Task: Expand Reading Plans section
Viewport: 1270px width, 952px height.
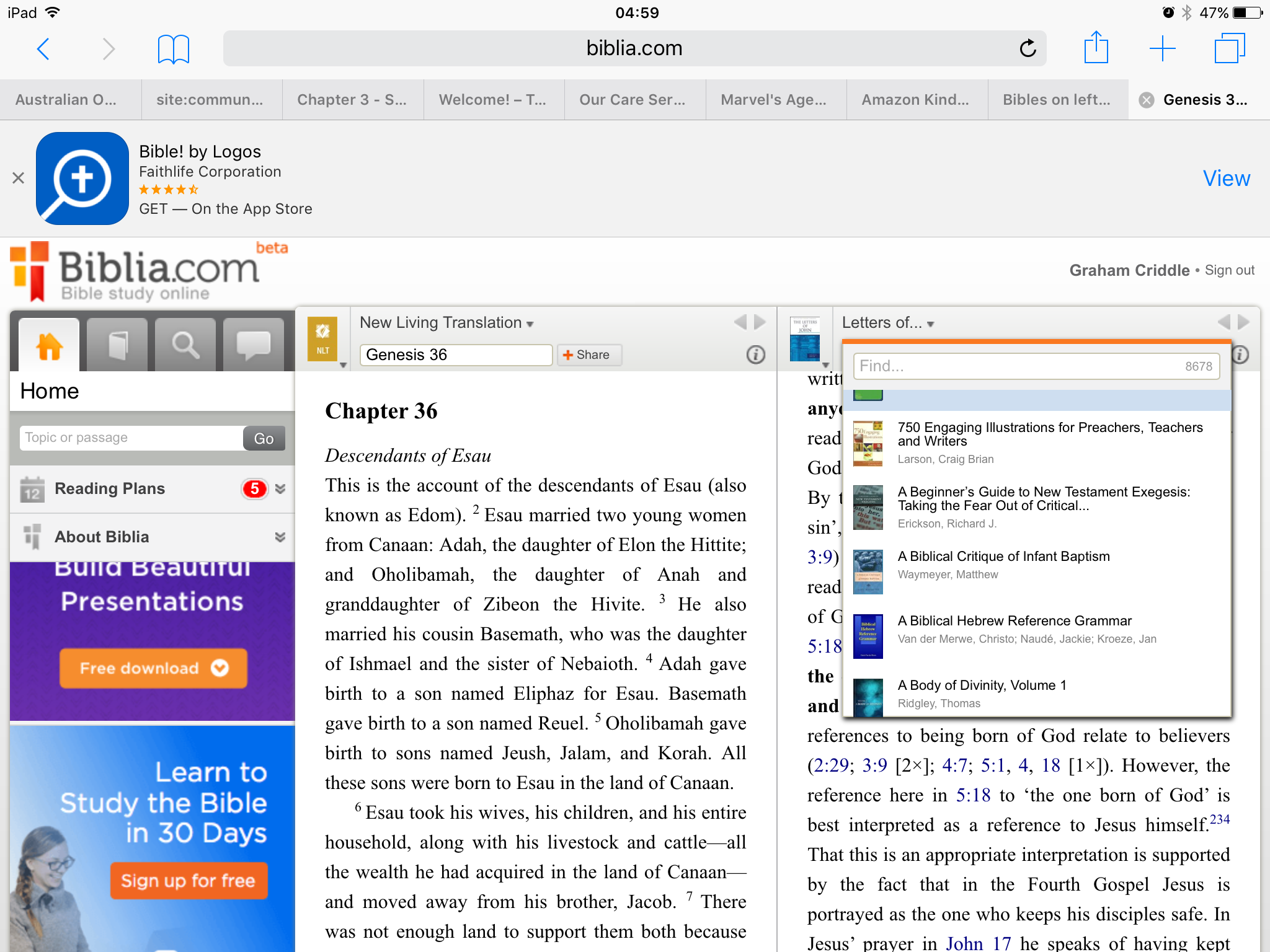Action: click(x=280, y=489)
